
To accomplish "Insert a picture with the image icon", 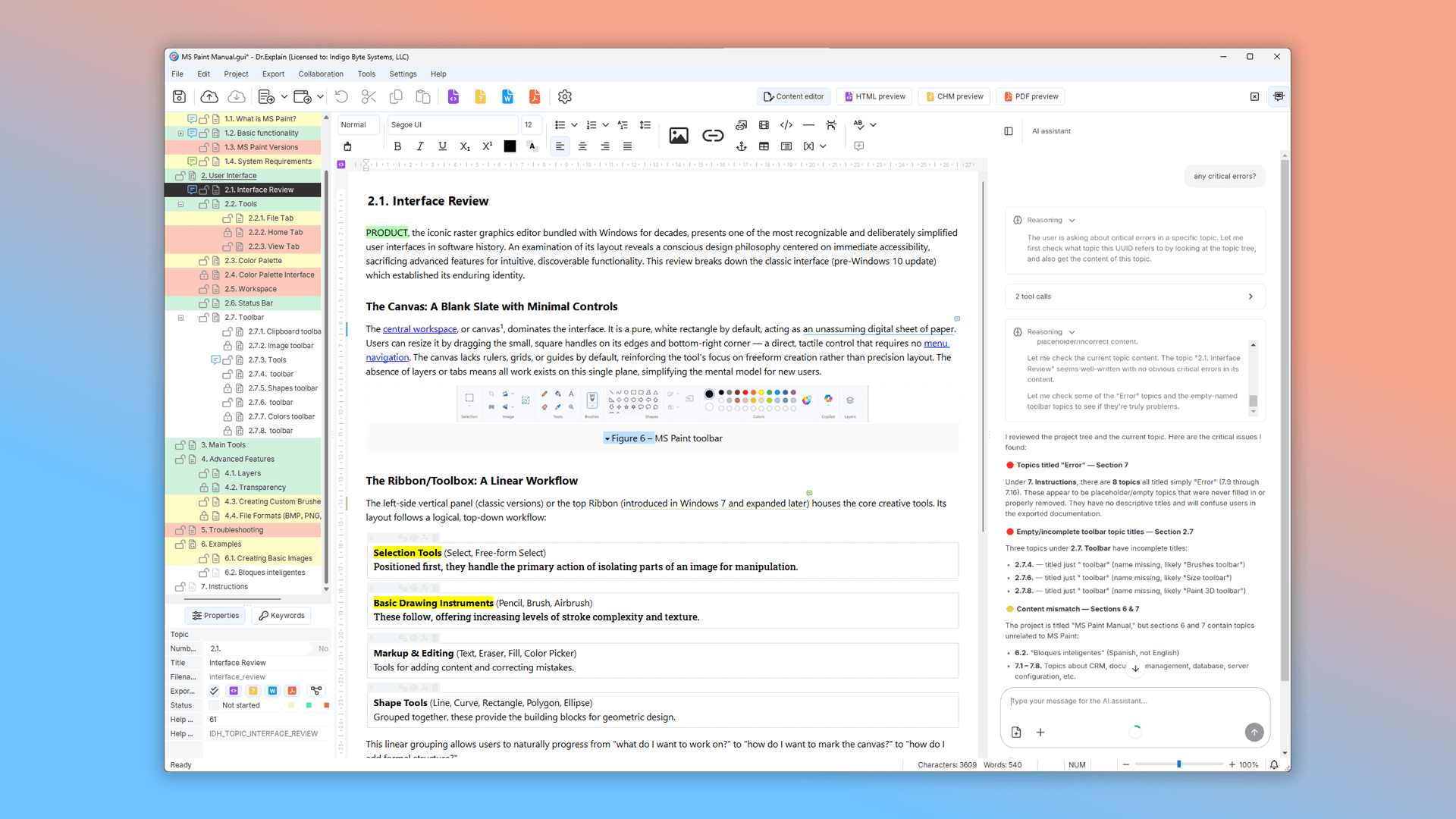I will 679,136.
